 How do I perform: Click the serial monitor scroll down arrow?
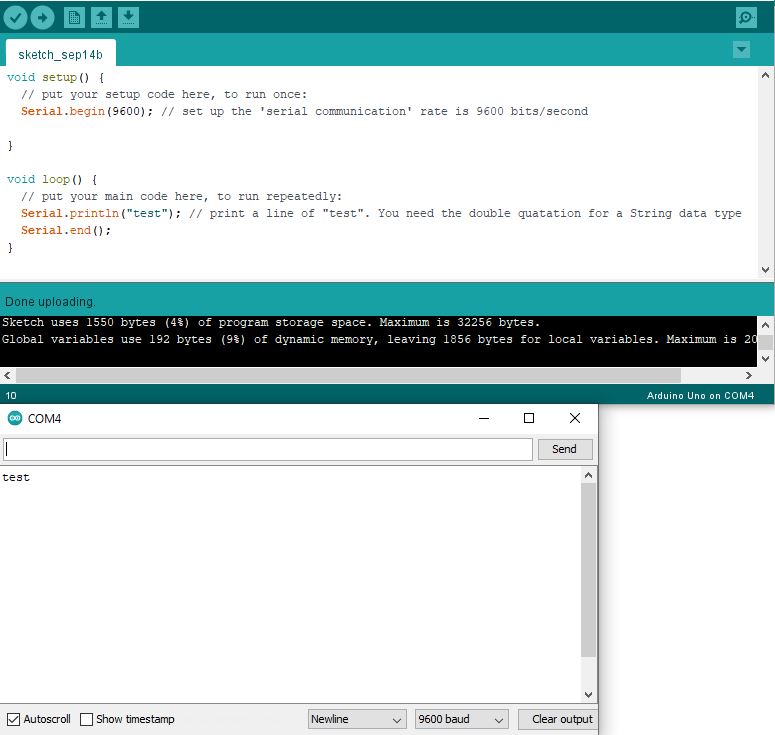click(x=588, y=695)
